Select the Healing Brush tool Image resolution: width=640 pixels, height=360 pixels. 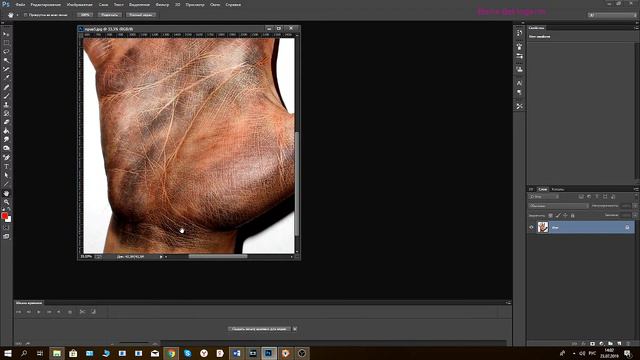[x=6, y=87]
